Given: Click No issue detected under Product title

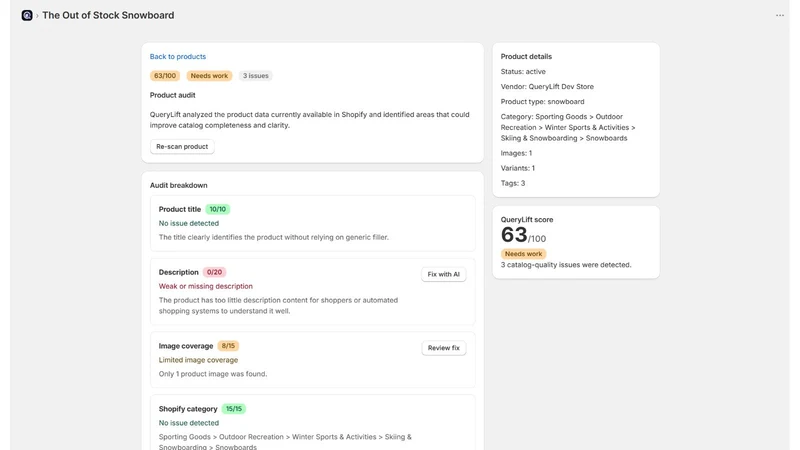Looking at the screenshot, I should pyautogui.click(x=189, y=223).
